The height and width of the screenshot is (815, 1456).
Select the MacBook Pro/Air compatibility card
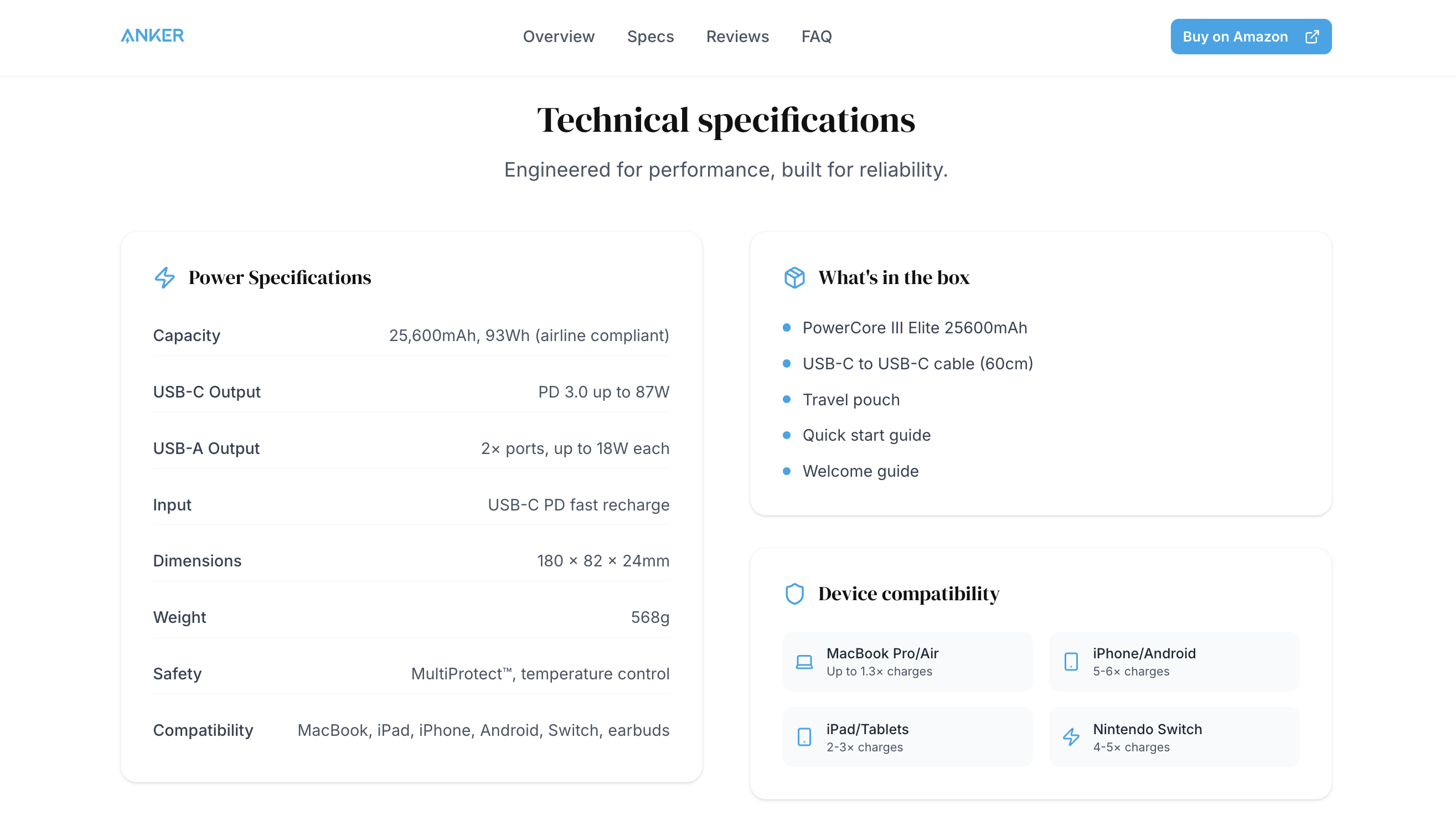coord(908,661)
